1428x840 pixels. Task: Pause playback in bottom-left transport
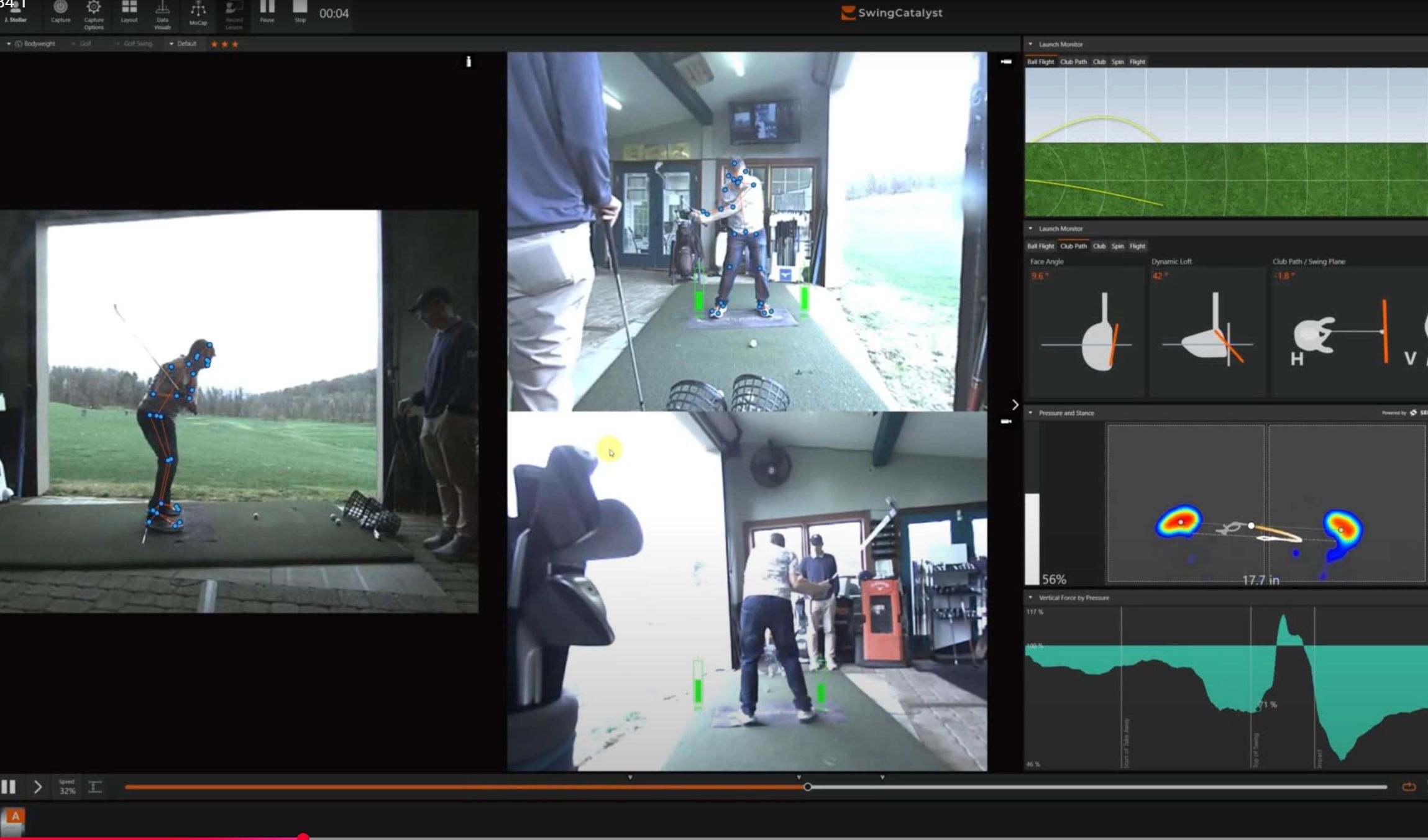point(9,787)
